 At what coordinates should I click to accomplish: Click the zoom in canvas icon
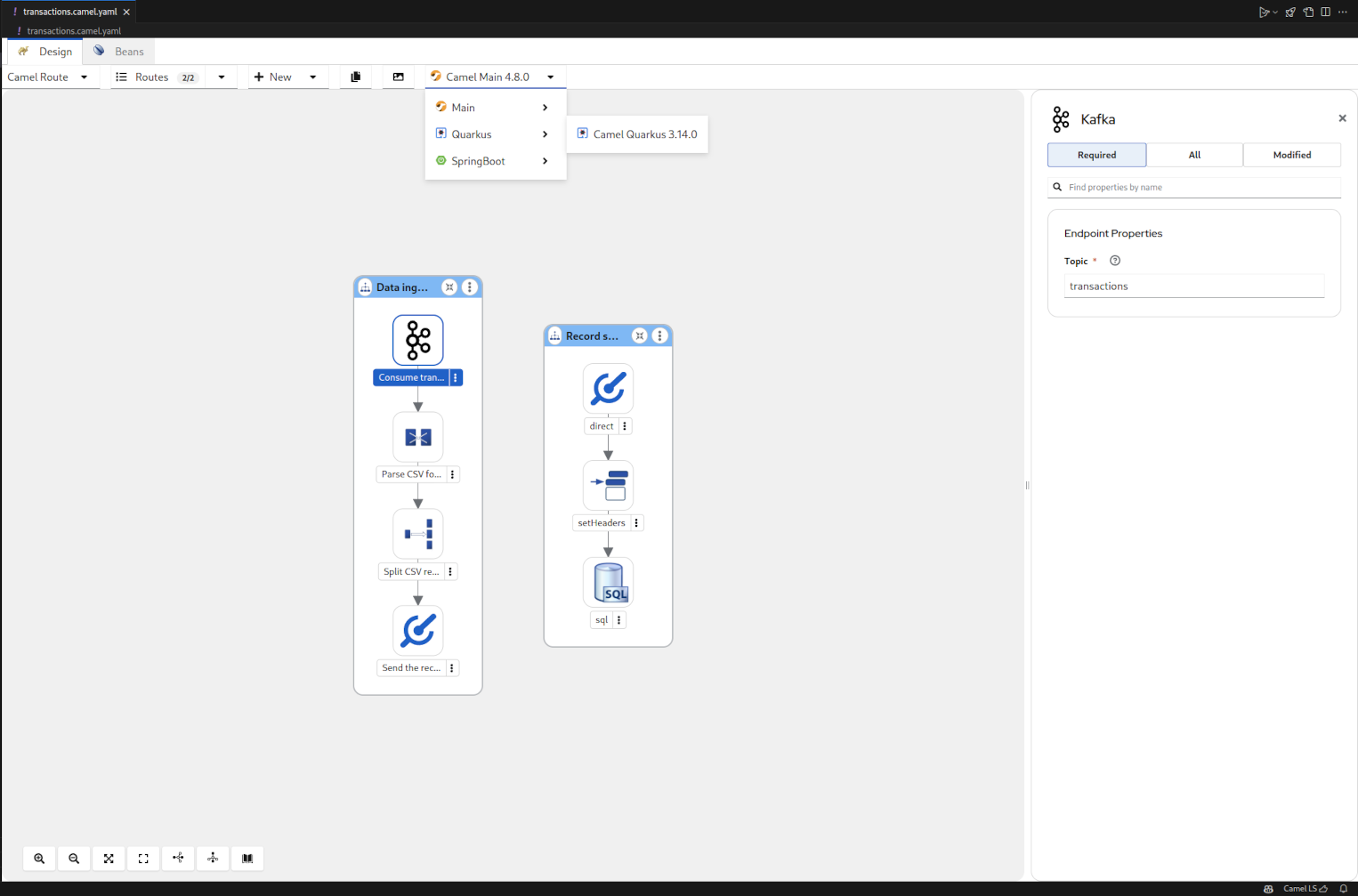(x=39, y=859)
